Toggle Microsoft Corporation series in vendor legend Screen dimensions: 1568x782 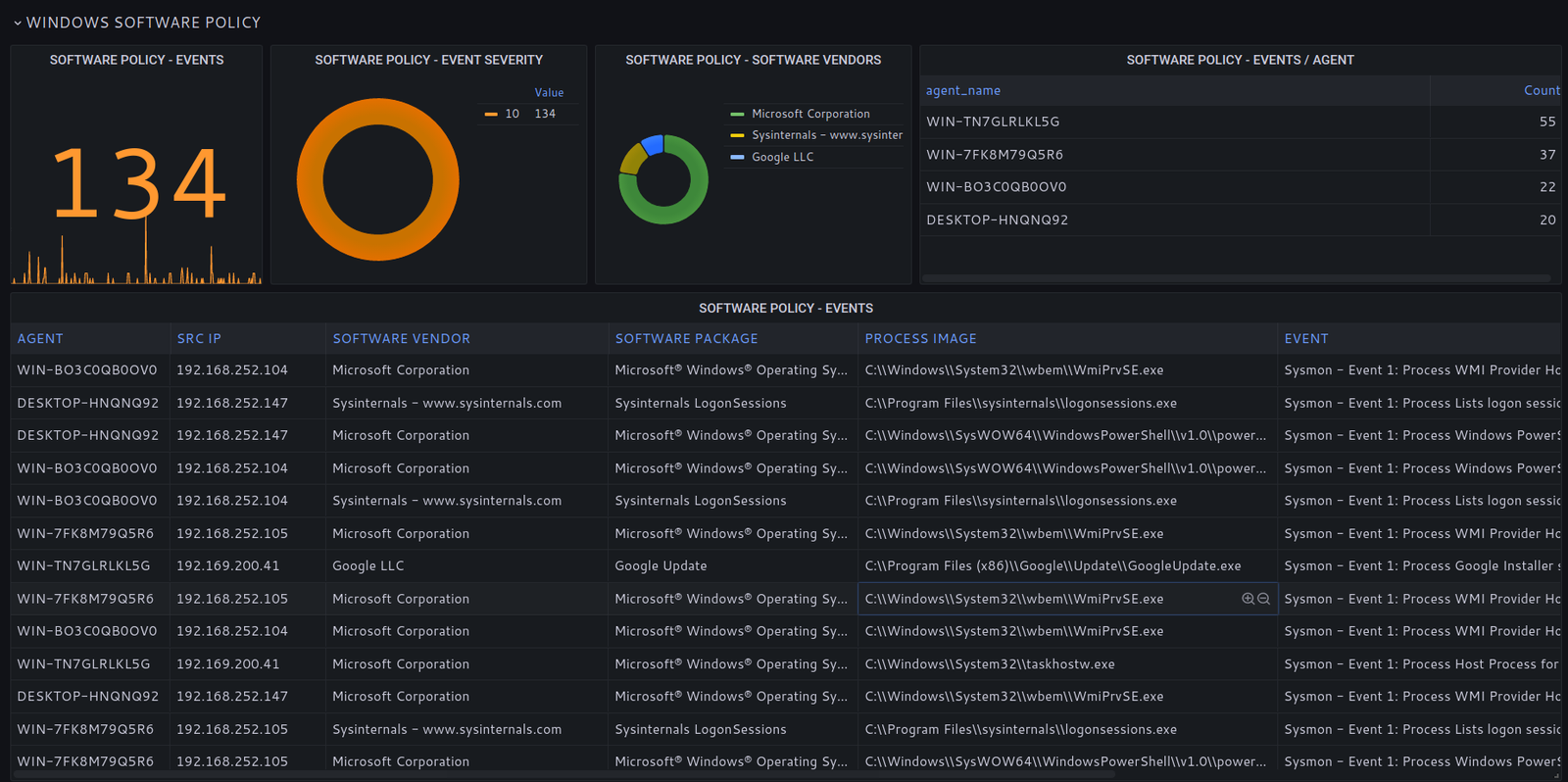click(x=809, y=114)
